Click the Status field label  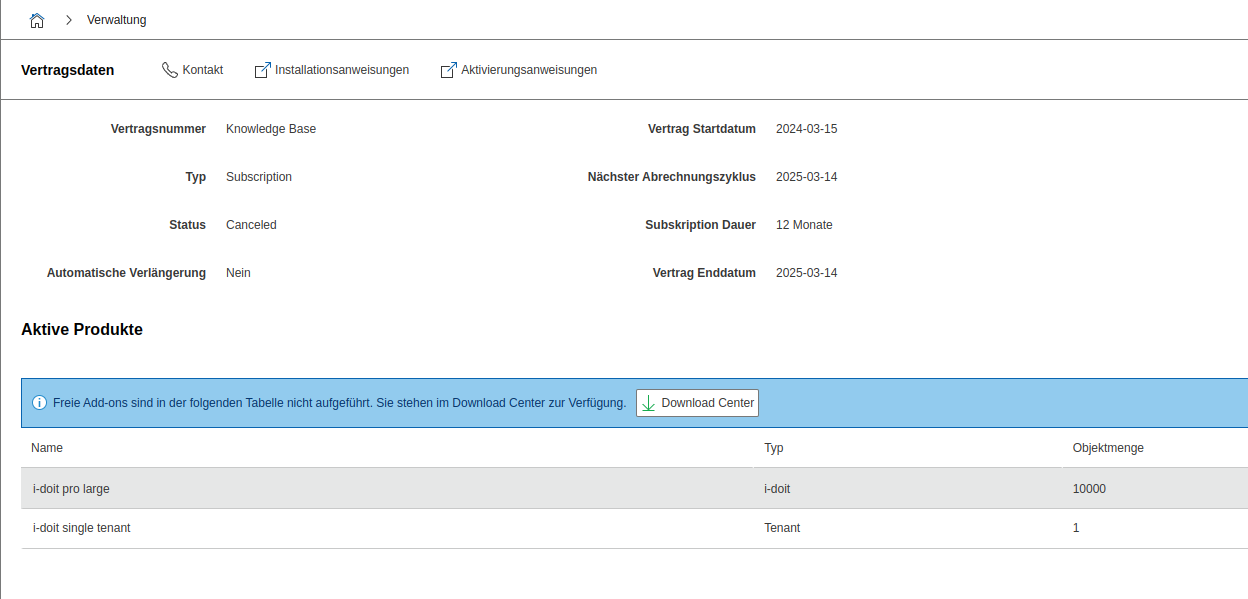[x=187, y=225]
